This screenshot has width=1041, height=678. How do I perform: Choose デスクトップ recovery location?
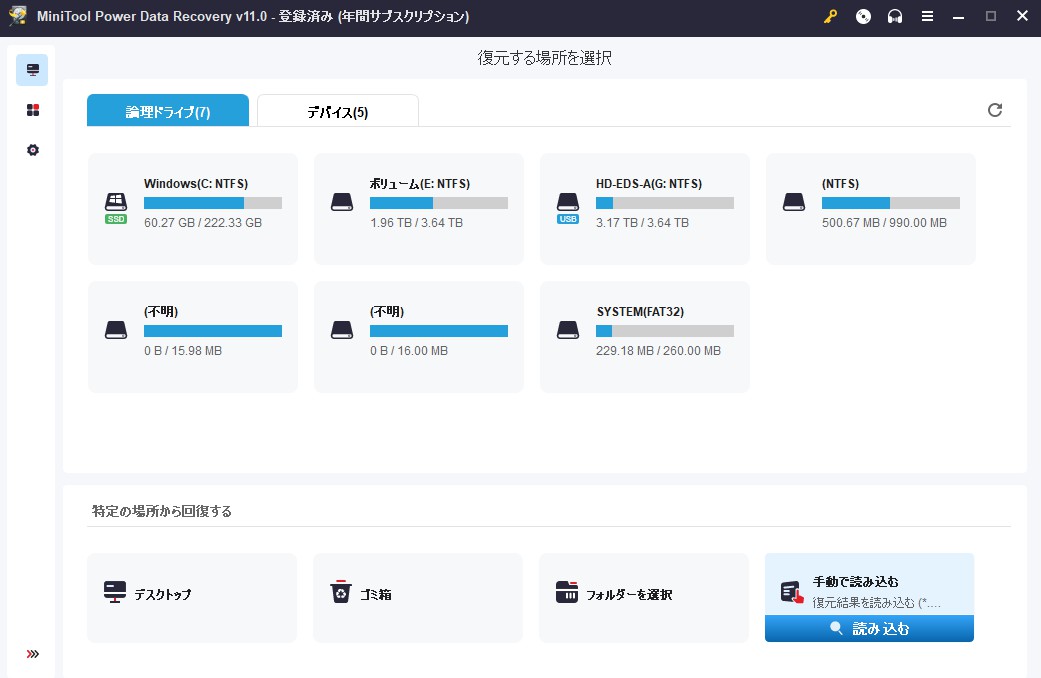click(x=192, y=597)
